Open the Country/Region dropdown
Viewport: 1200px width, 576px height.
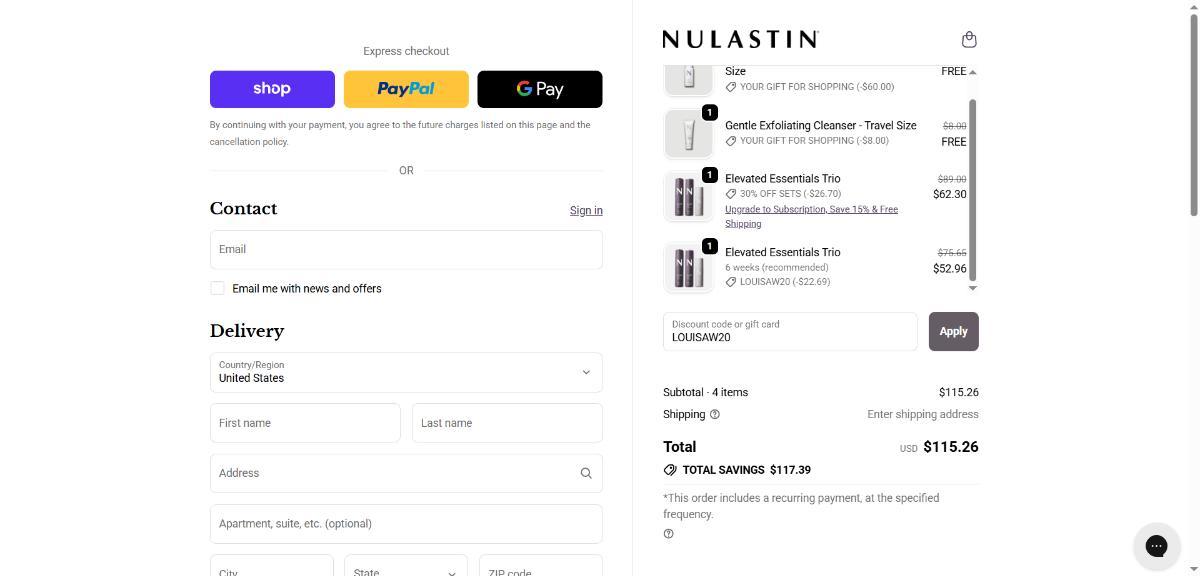[x=406, y=372]
